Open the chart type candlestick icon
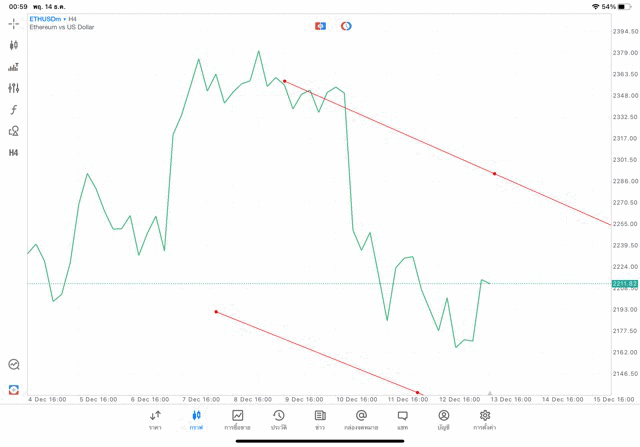640x447 pixels. point(14,45)
